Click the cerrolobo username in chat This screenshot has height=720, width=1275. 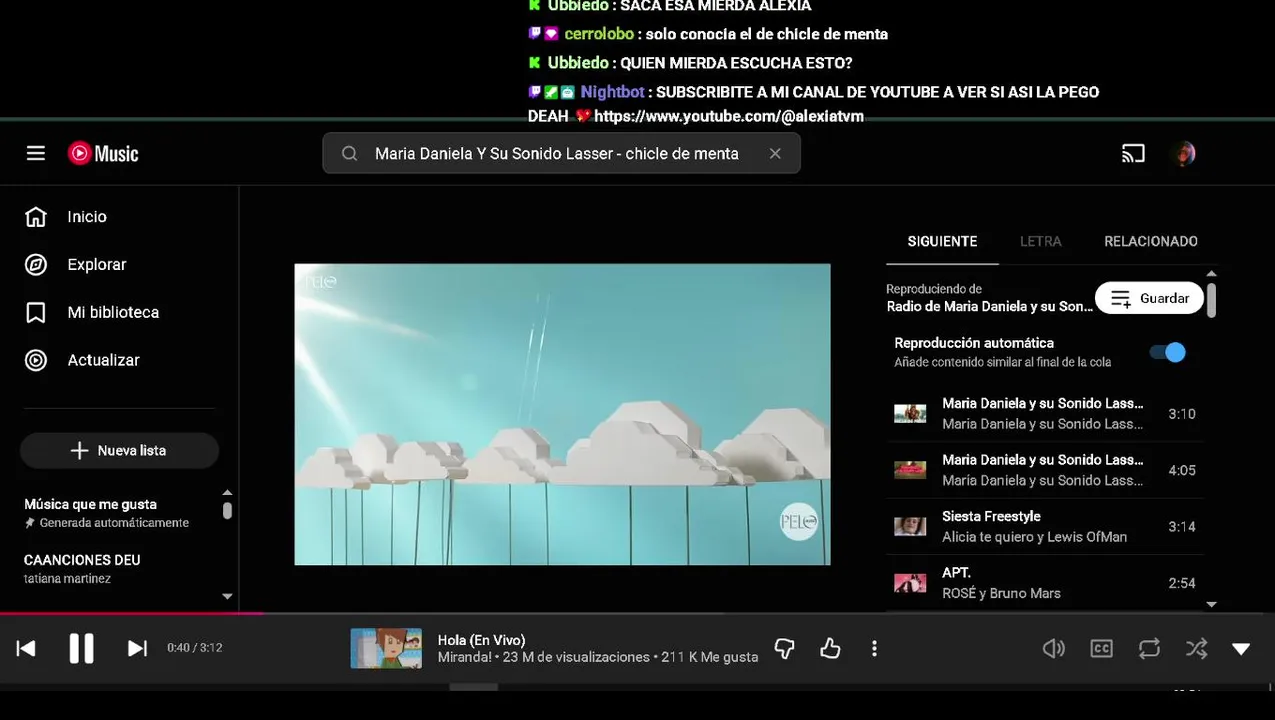pos(598,34)
